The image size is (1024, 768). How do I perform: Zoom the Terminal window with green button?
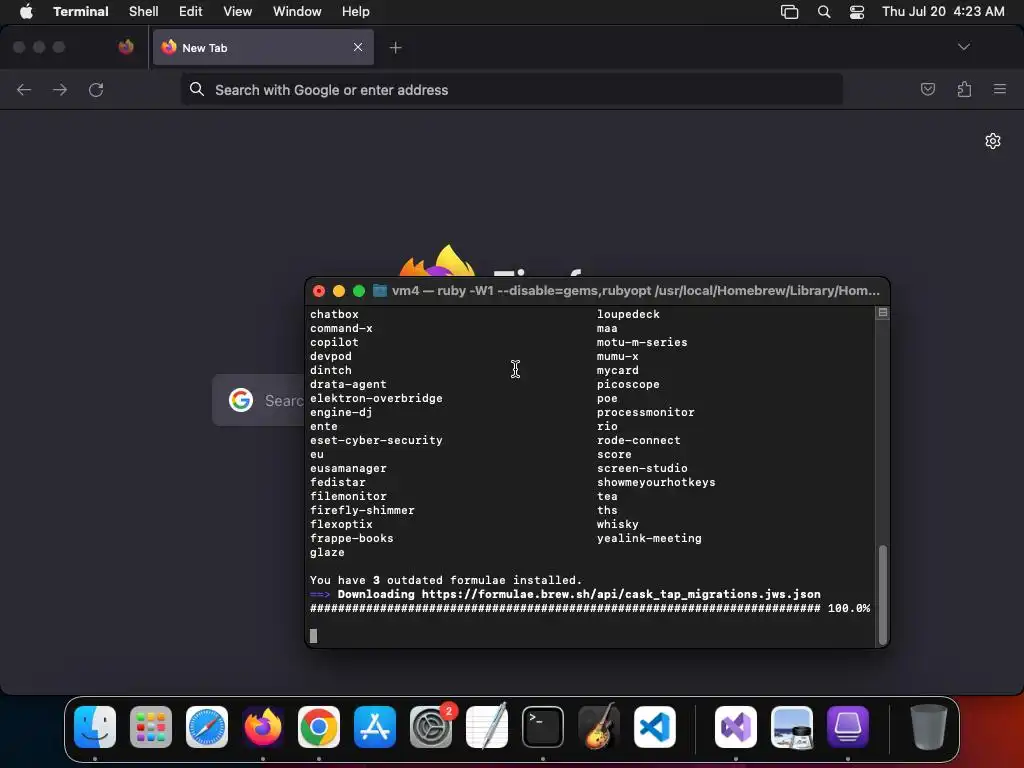[x=359, y=291]
